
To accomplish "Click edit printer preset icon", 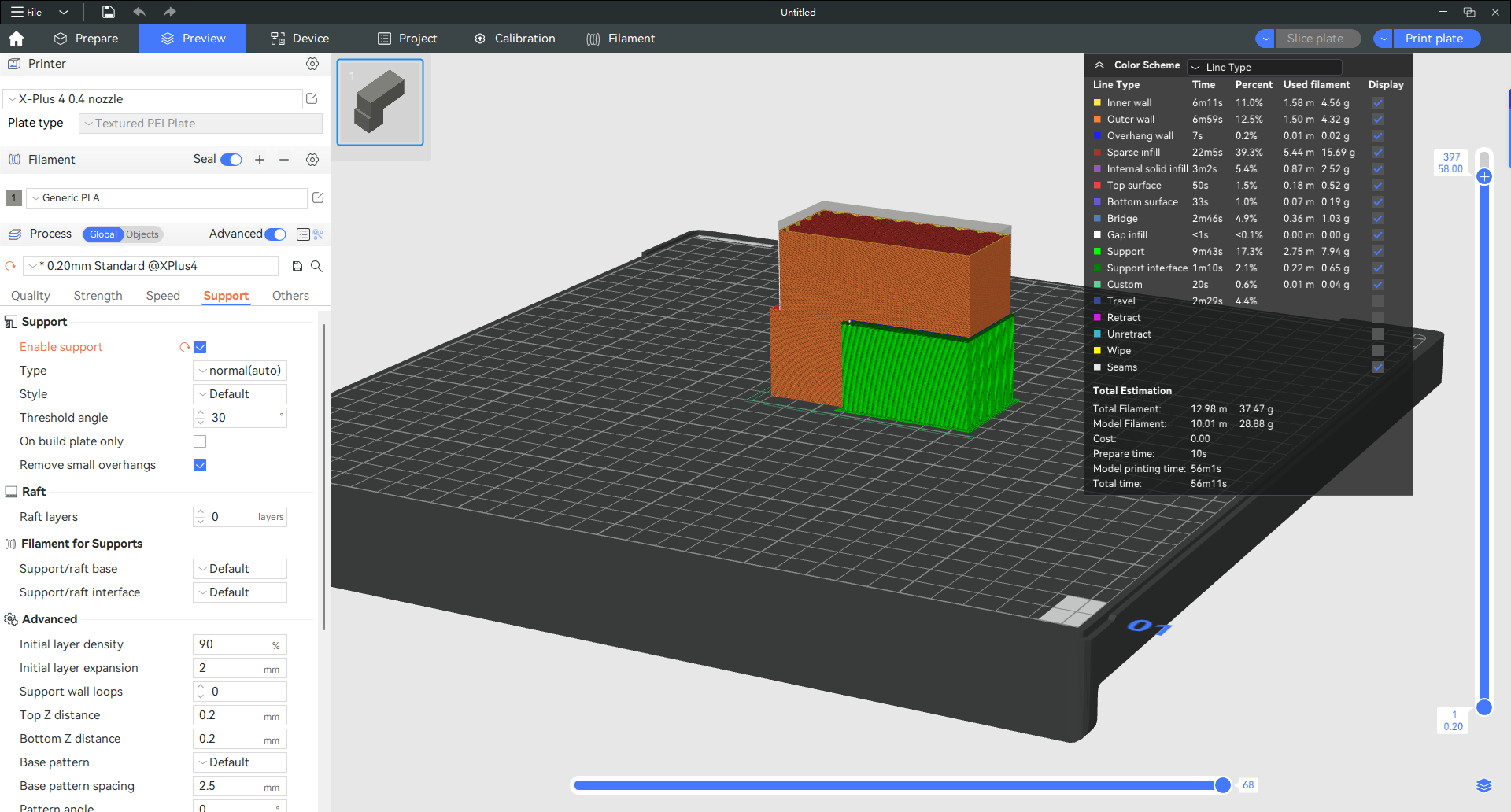I will [x=312, y=99].
